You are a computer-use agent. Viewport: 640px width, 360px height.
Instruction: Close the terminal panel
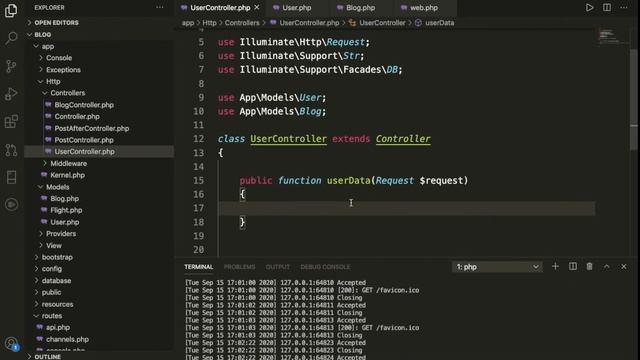(624, 267)
